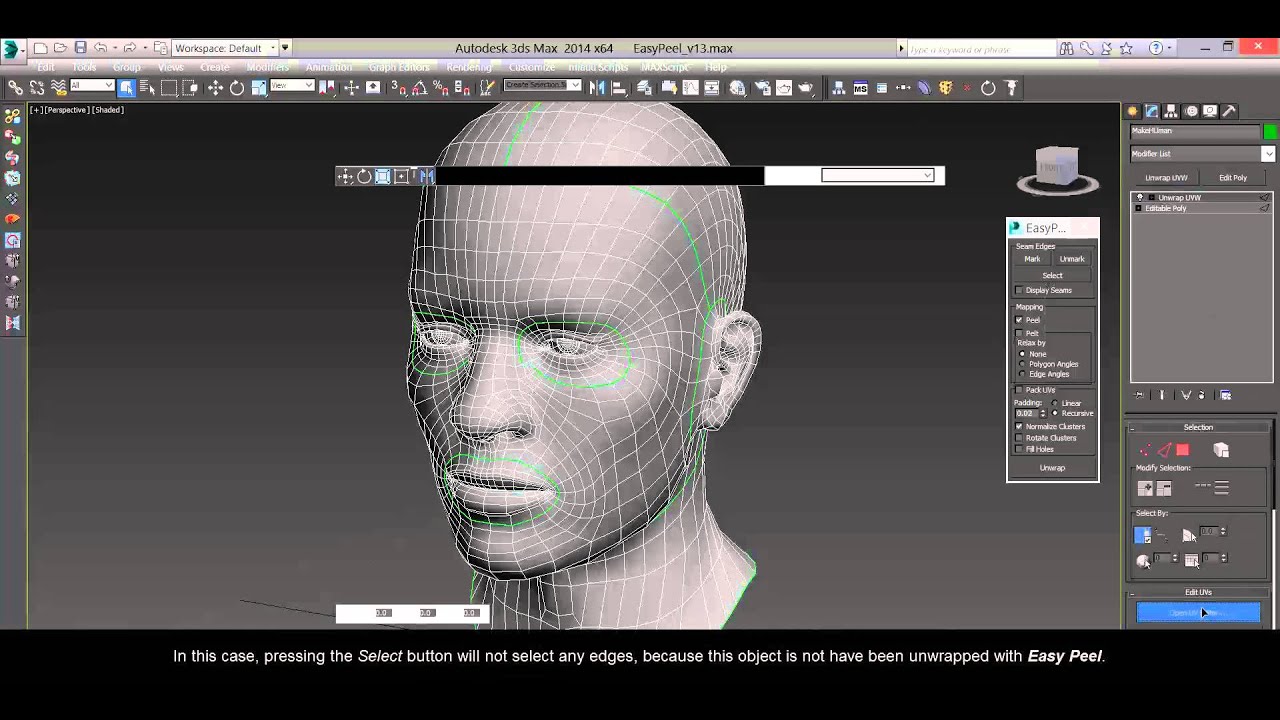Open the Customize menu
Image resolution: width=1280 pixels, height=720 pixels.
point(532,67)
